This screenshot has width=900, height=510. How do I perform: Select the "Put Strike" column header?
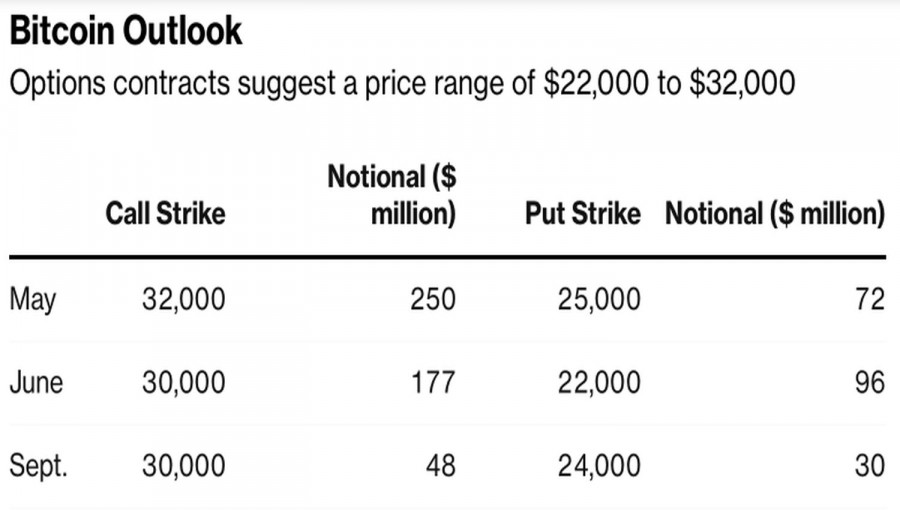583,213
